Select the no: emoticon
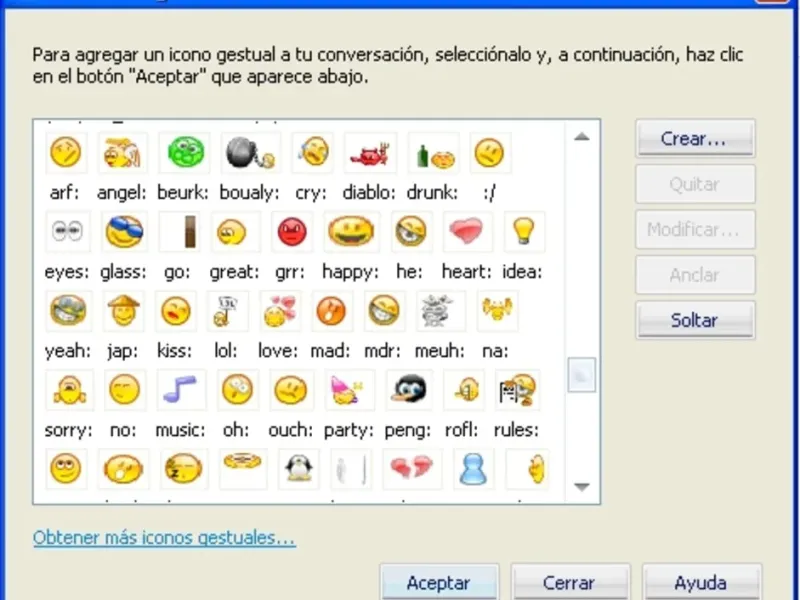 (124, 390)
